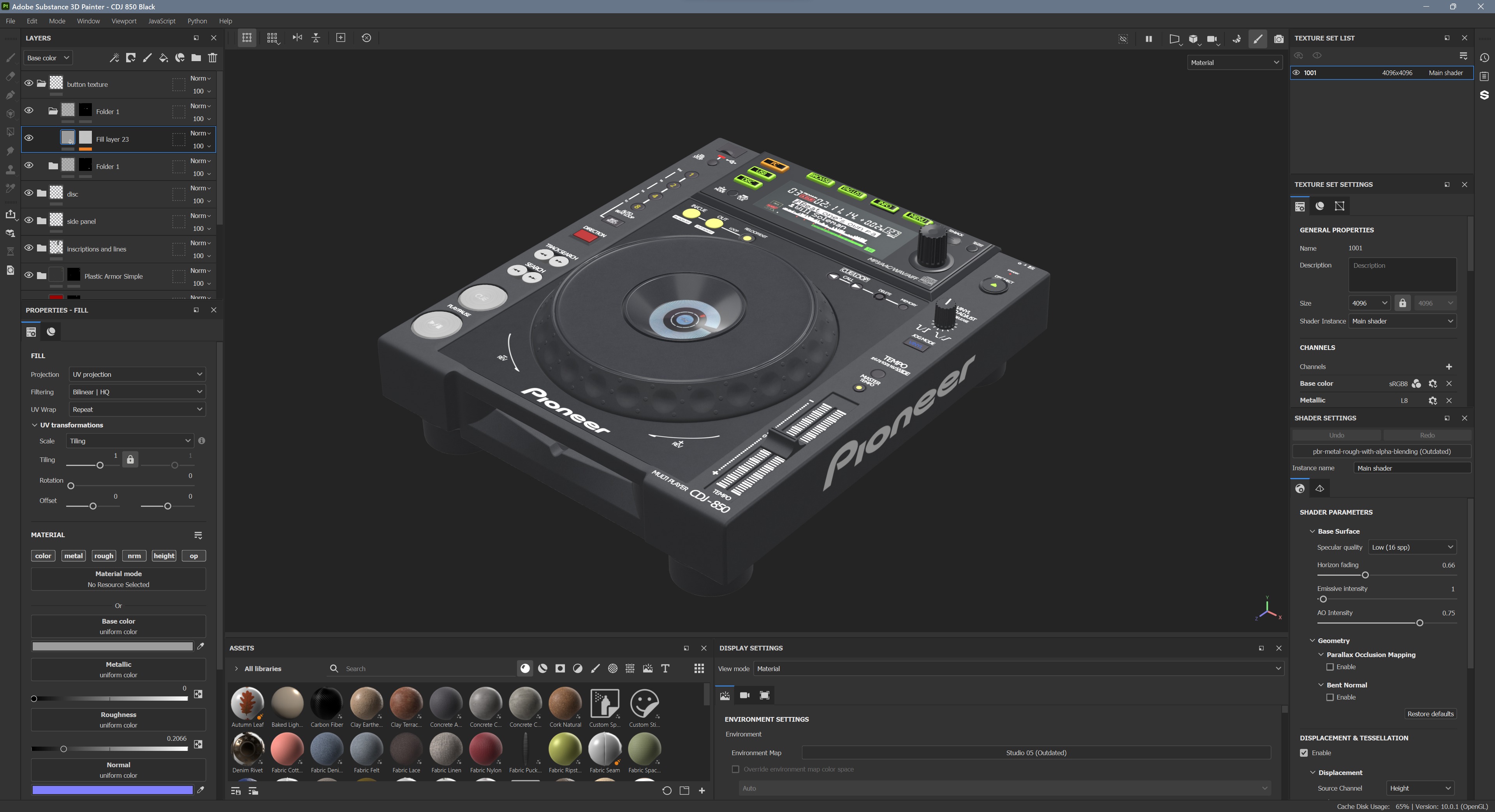Image resolution: width=1495 pixels, height=812 pixels.
Task: Open the Viewport menu
Action: click(x=124, y=21)
